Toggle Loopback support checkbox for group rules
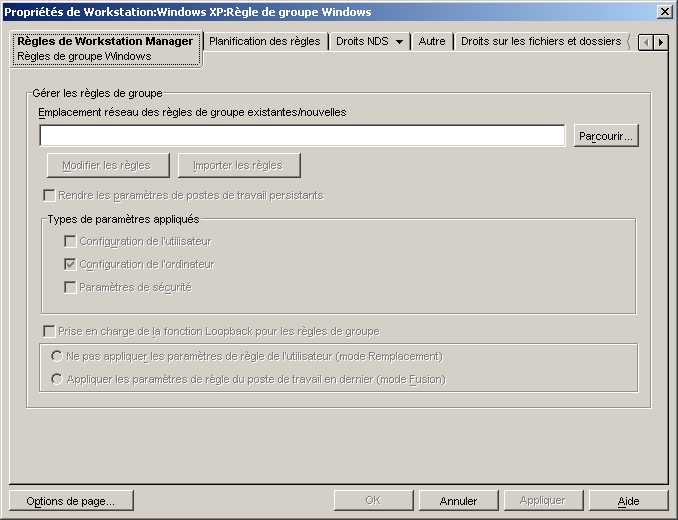Image resolution: width=678 pixels, height=520 pixels. pyautogui.click(x=49, y=332)
